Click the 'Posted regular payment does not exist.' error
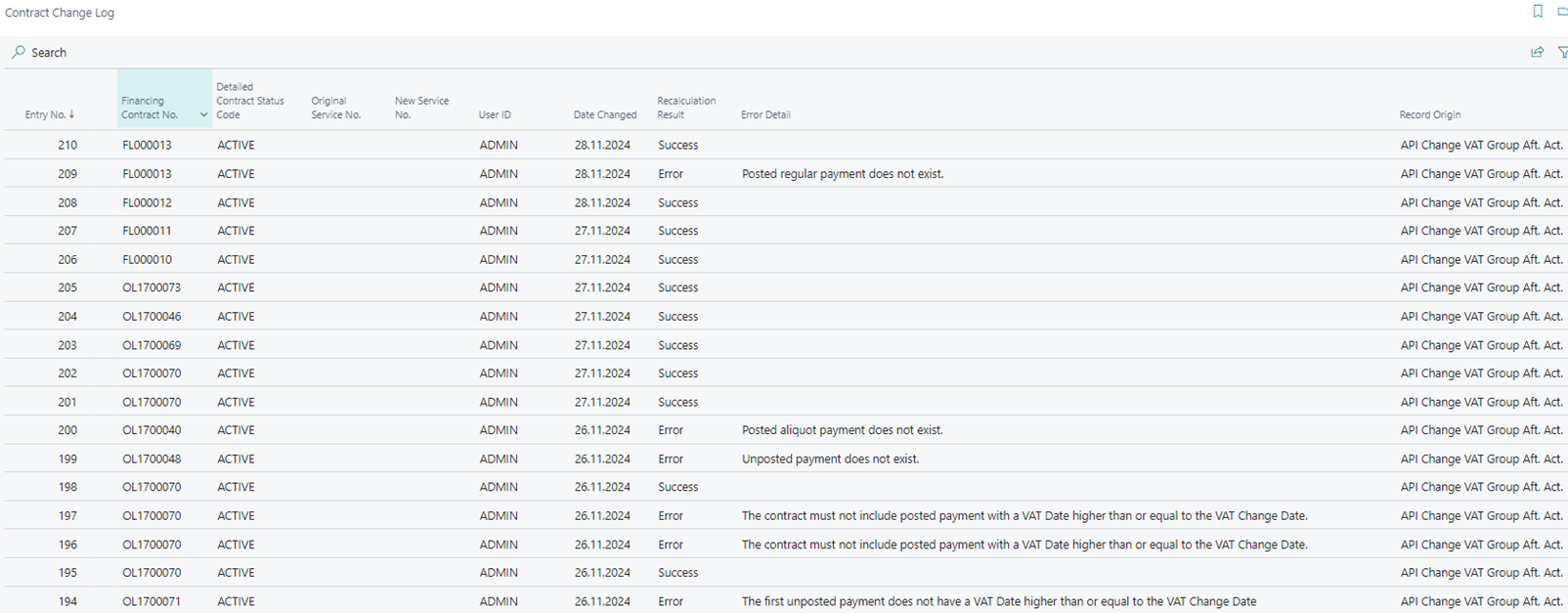Image resolution: width=1568 pixels, height=613 pixels. pos(842,174)
